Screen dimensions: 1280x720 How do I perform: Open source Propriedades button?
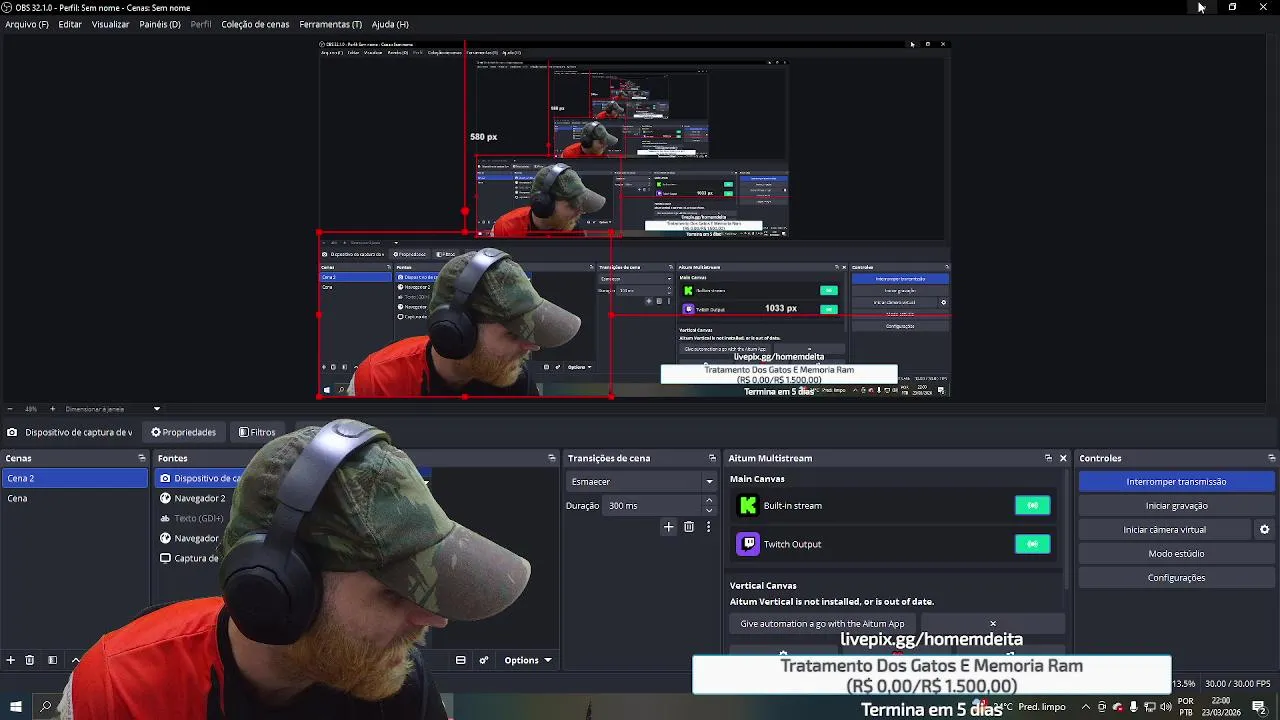click(183, 432)
